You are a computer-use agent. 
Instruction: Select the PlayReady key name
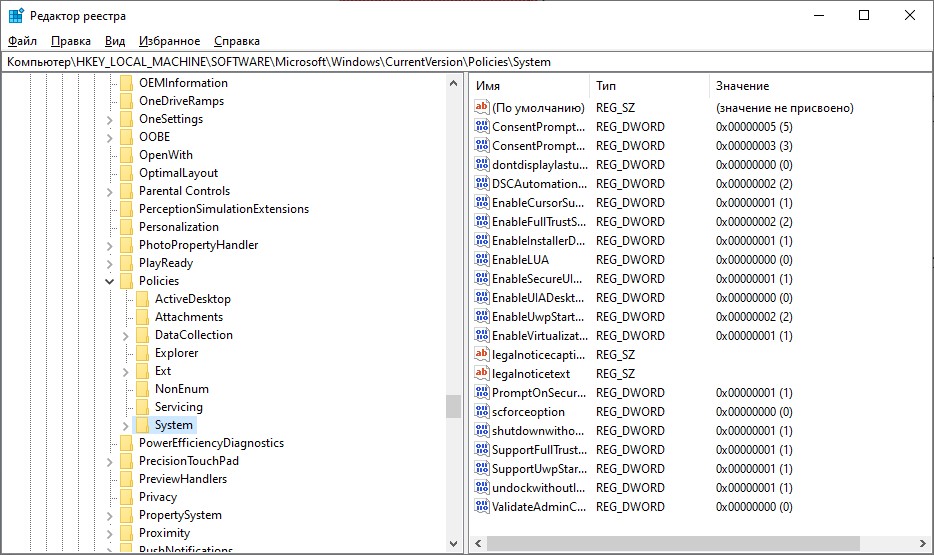coord(166,263)
